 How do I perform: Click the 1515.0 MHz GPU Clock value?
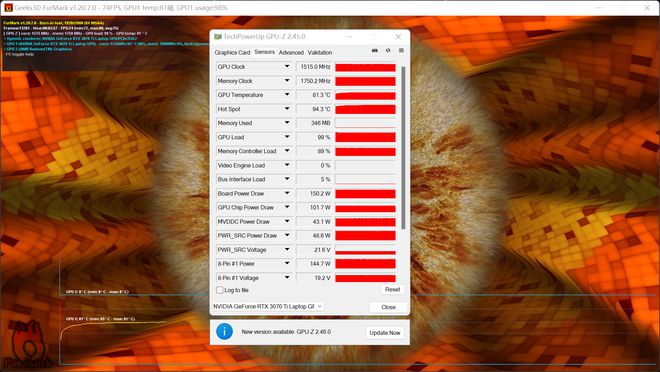coord(315,66)
